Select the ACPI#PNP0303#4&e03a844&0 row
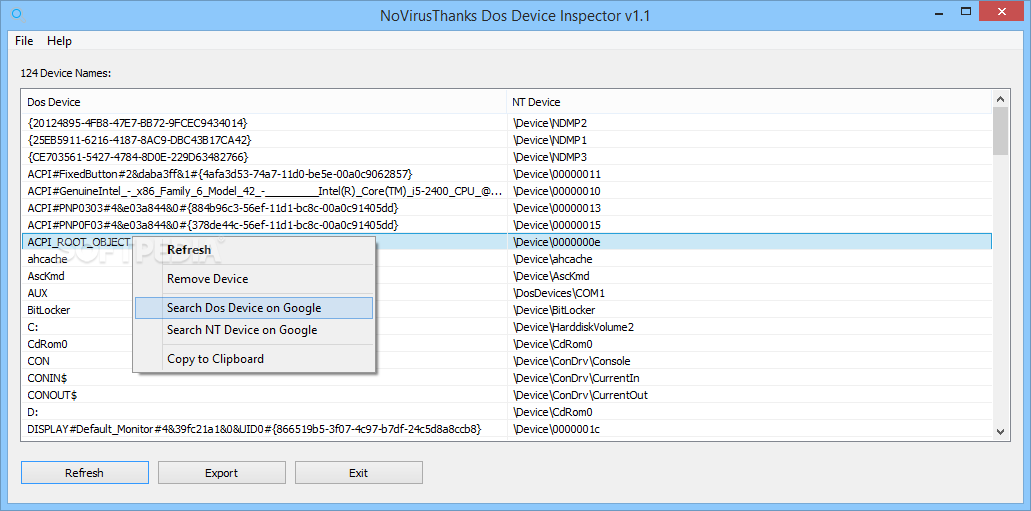1031x511 pixels. coord(506,208)
